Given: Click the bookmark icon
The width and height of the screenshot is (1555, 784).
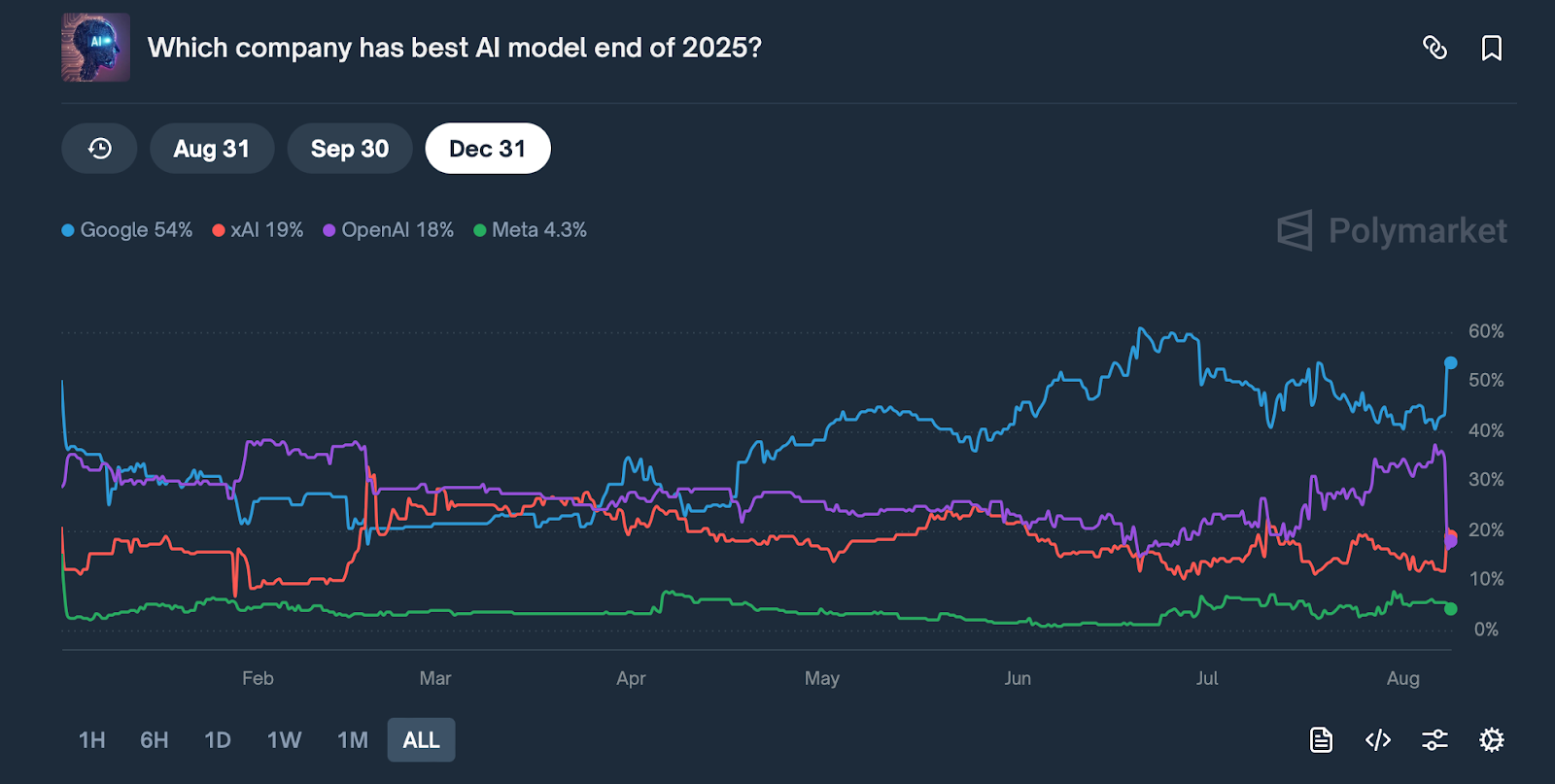Looking at the screenshot, I should [1492, 48].
